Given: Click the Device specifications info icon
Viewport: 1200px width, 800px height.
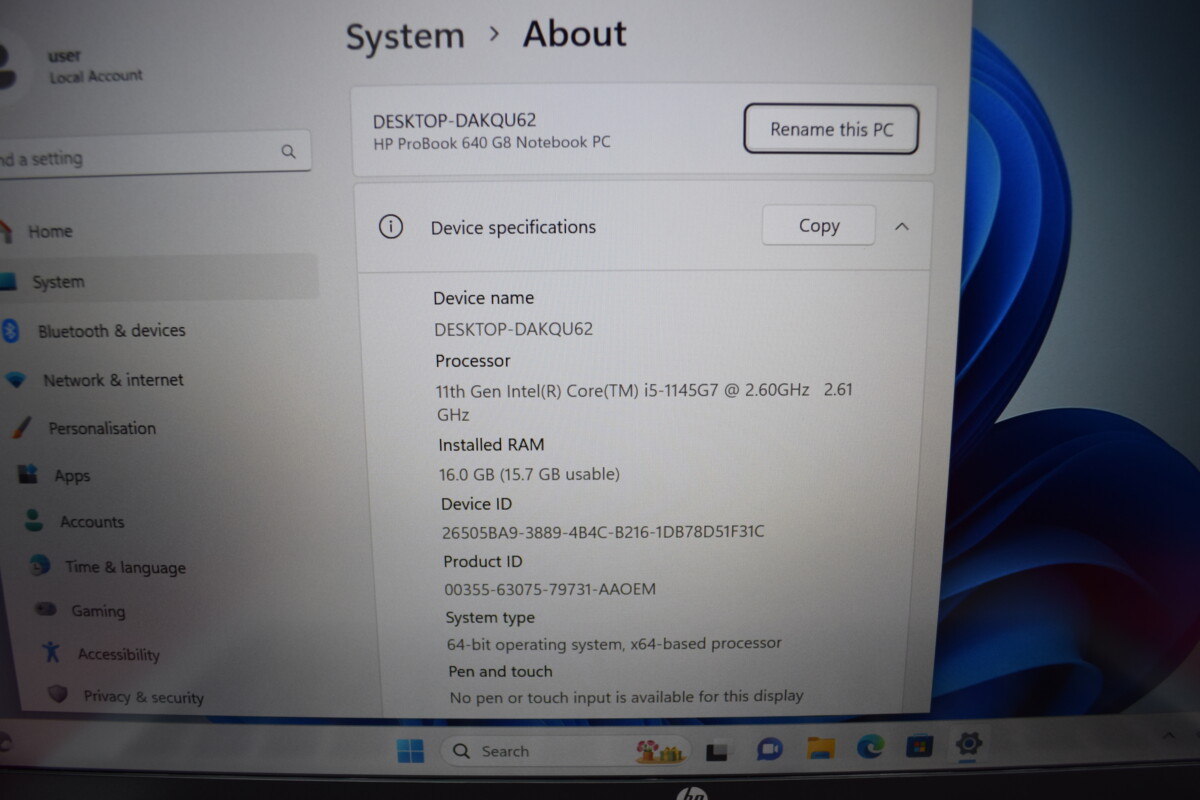Looking at the screenshot, I should click(x=390, y=227).
